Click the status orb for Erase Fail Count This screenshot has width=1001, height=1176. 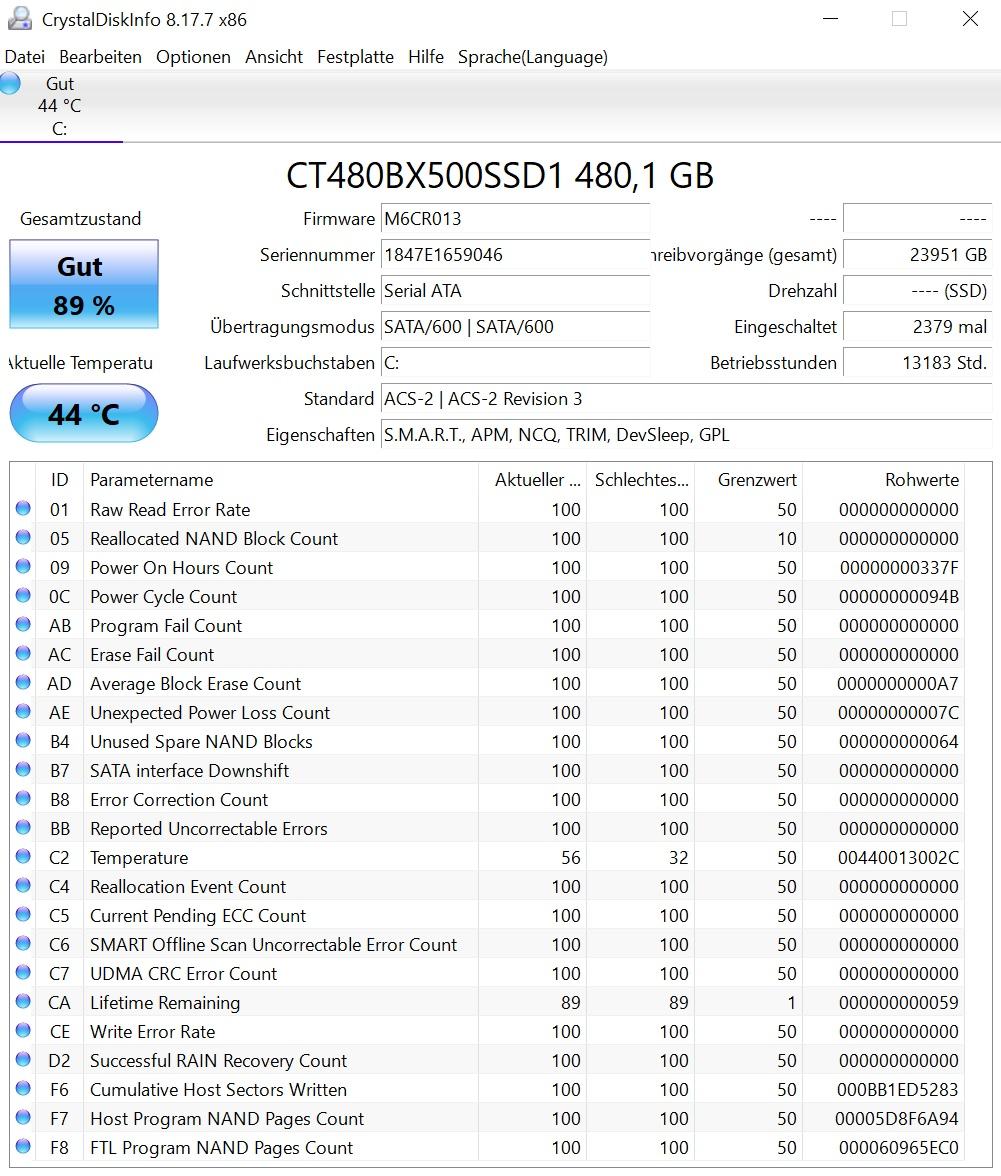click(23, 653)
